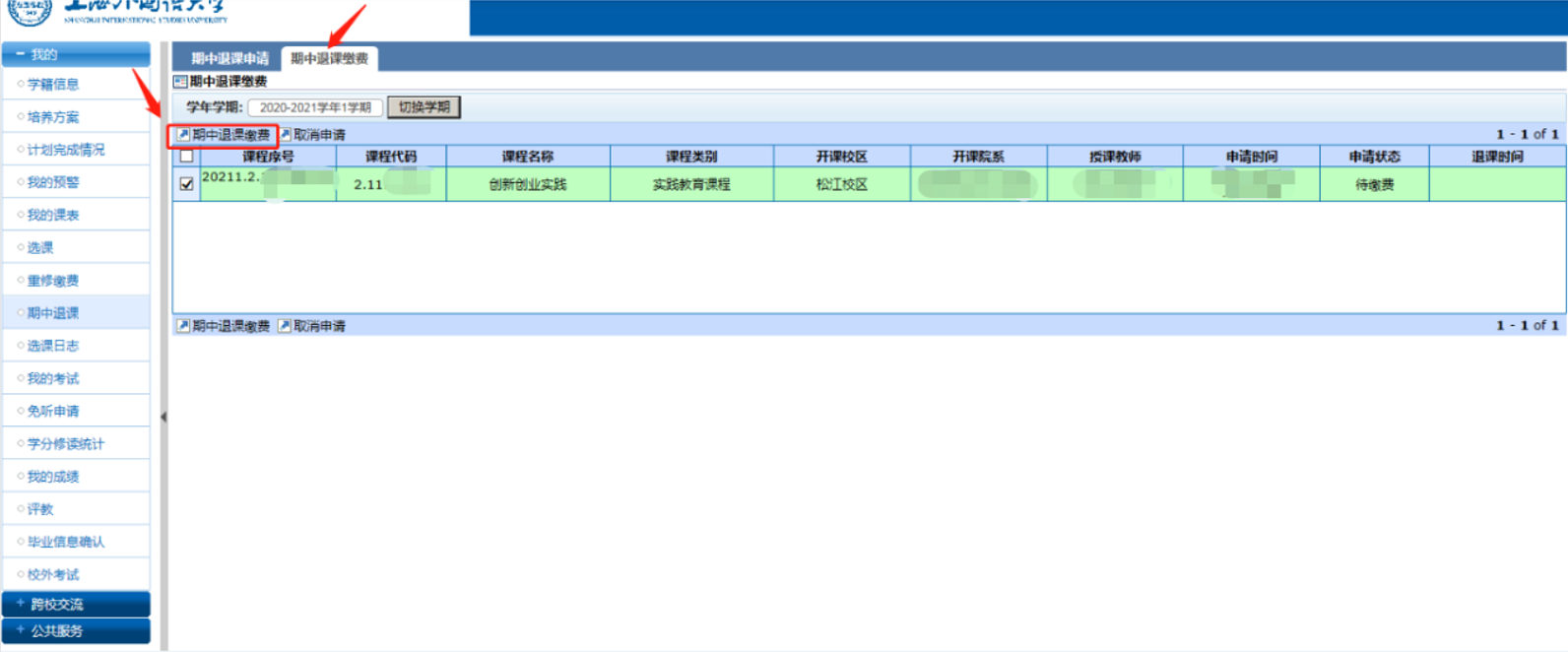Go to 重修缴费 in the sidebar
The height and width of the screenshot is (652, 1568).
pos(53,281)
